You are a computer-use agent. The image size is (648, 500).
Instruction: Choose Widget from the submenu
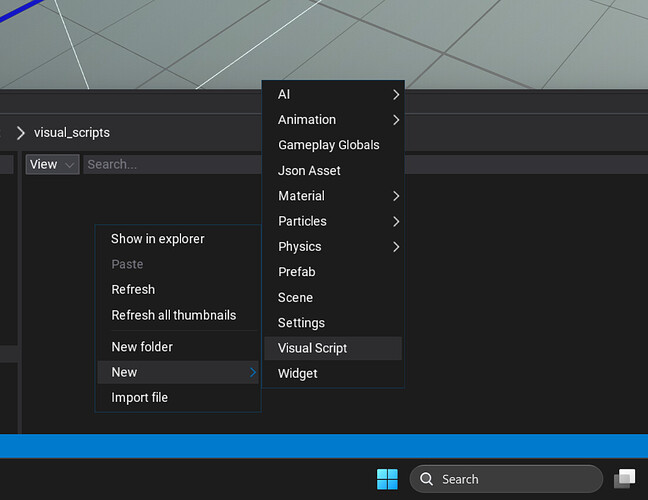(298, 373)
